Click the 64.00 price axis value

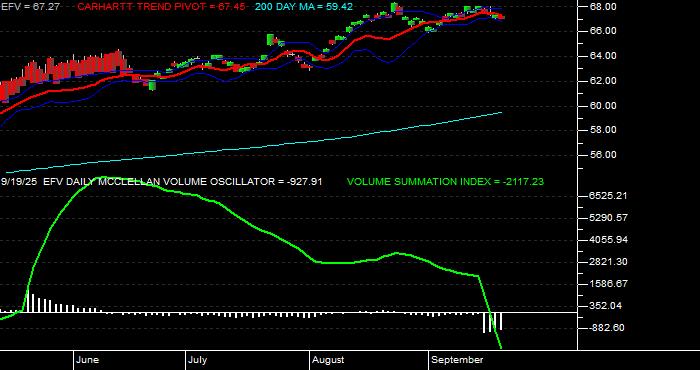[x=604, y=56]
